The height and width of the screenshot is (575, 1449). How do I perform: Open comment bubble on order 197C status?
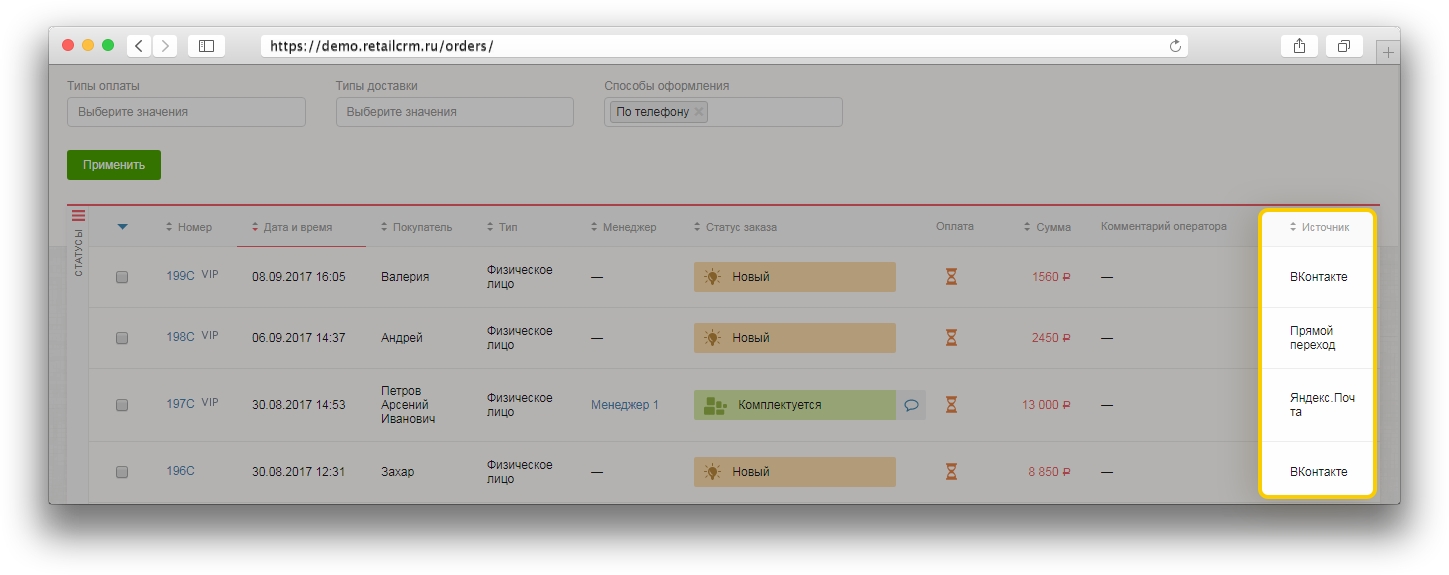911,405
